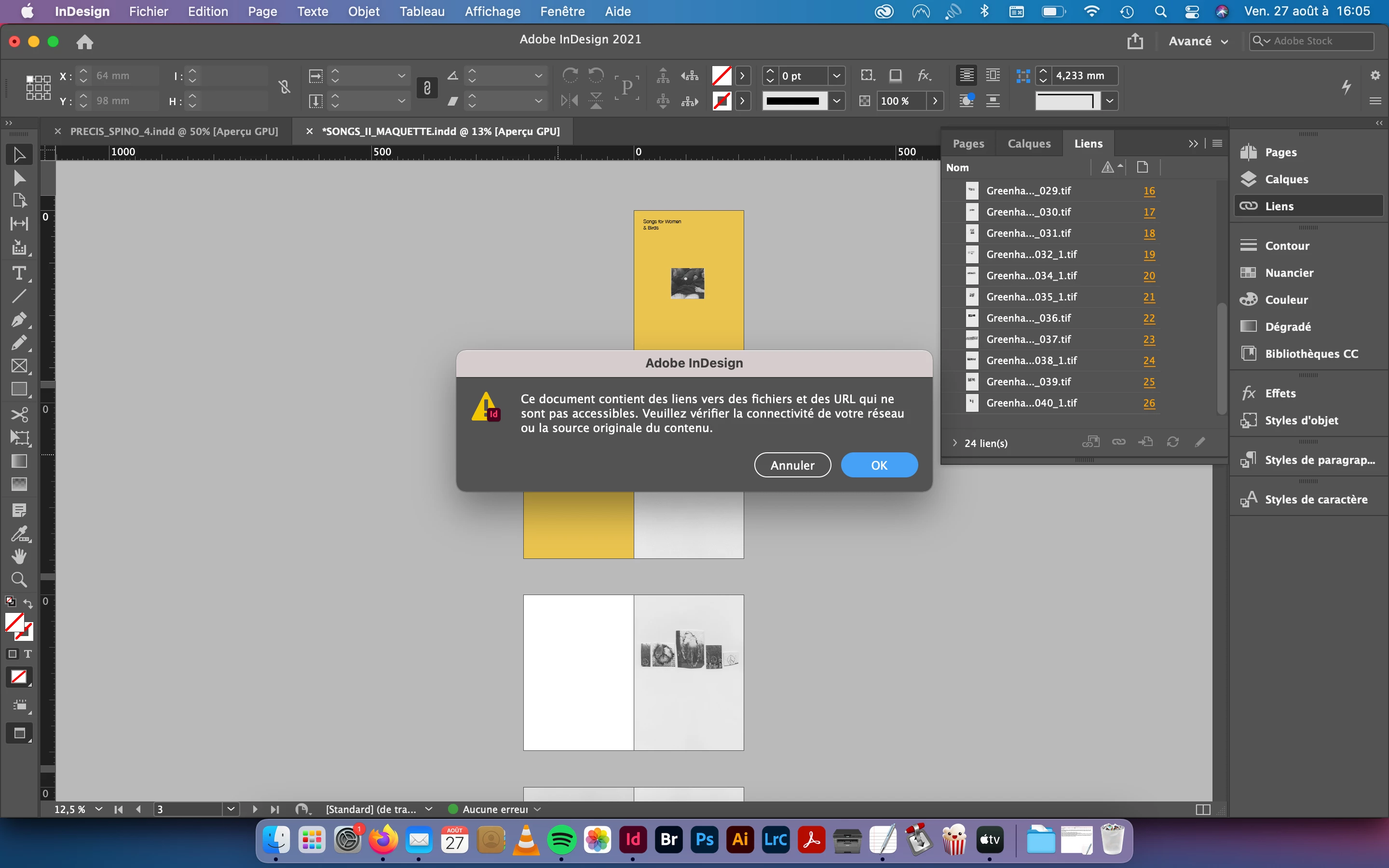Open the Nuancier panel from dock

coord(1289,272)
